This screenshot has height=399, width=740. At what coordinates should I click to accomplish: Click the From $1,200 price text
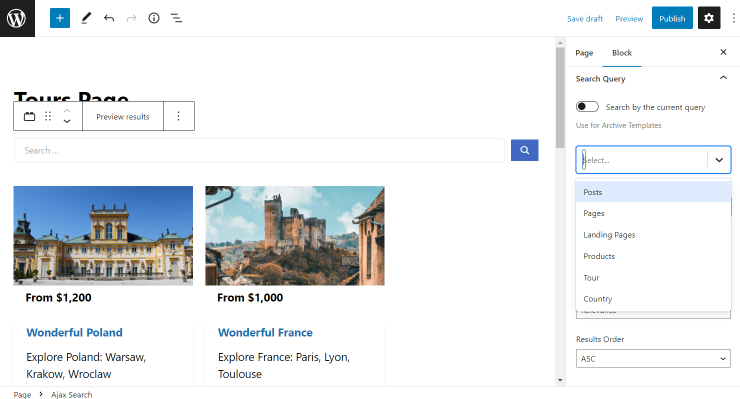click(59, 297)
